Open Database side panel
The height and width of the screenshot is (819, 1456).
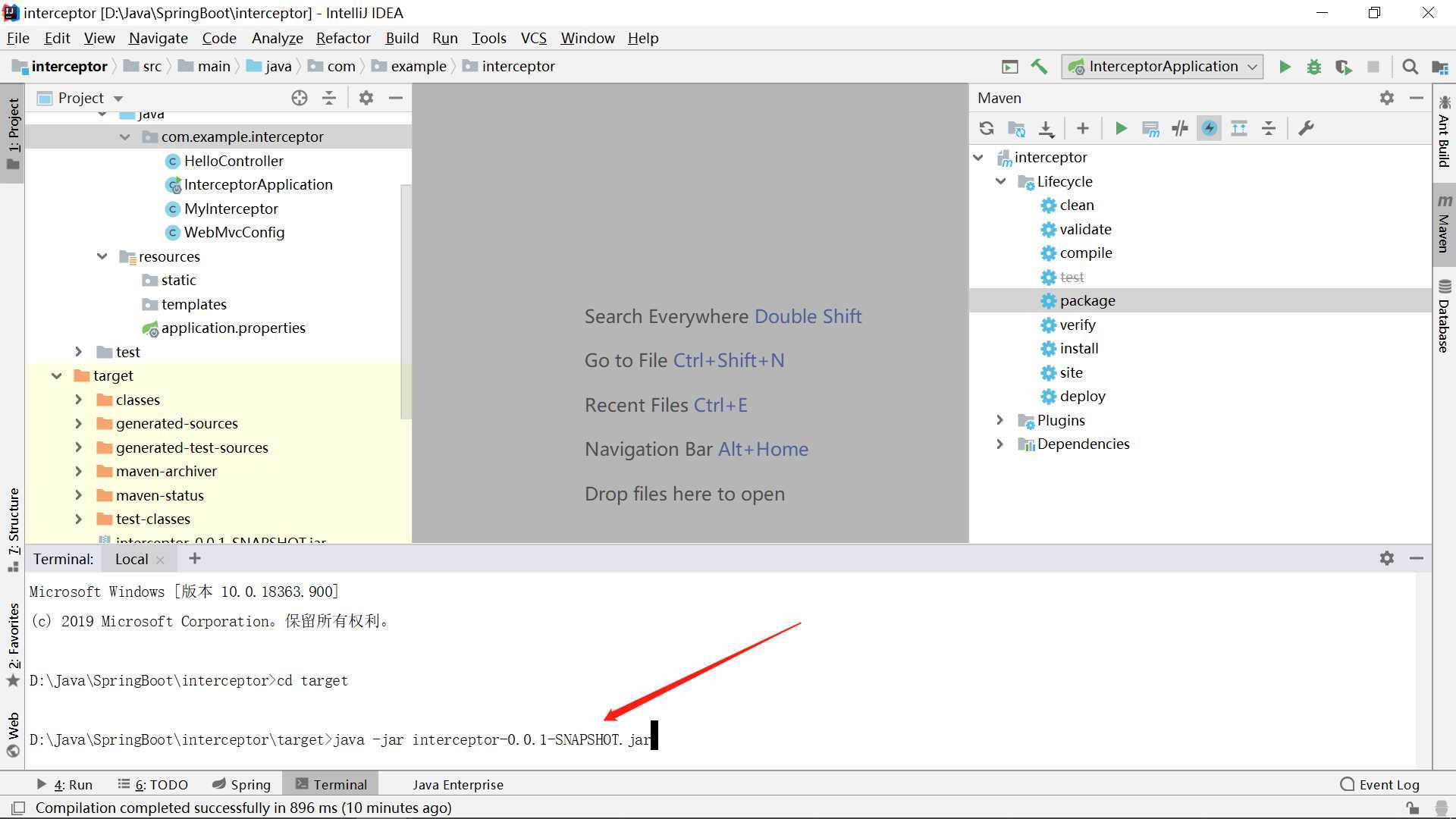1444,317
